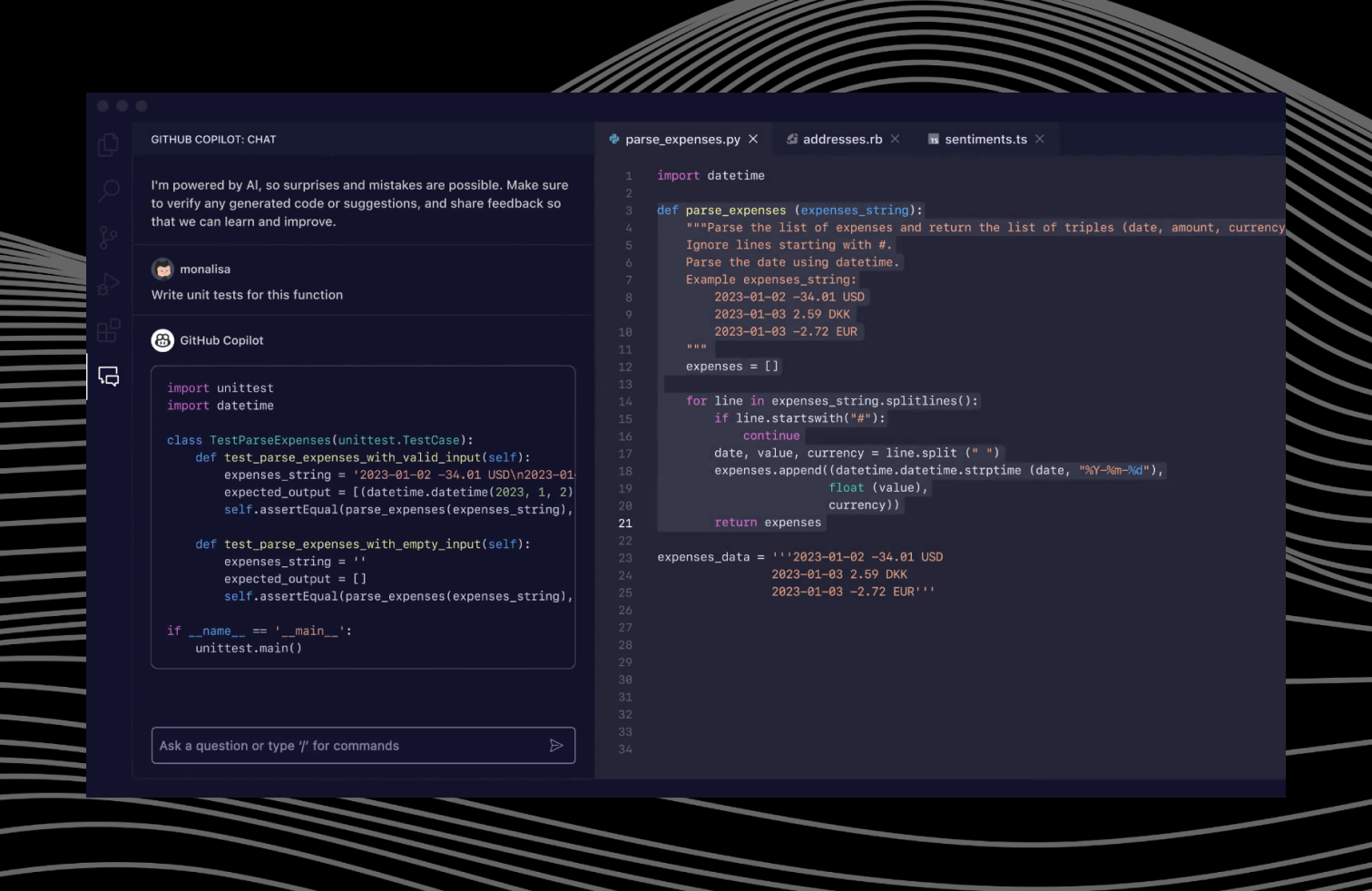Click the 'Write unit tests for this function' message

tap(247, 295)
